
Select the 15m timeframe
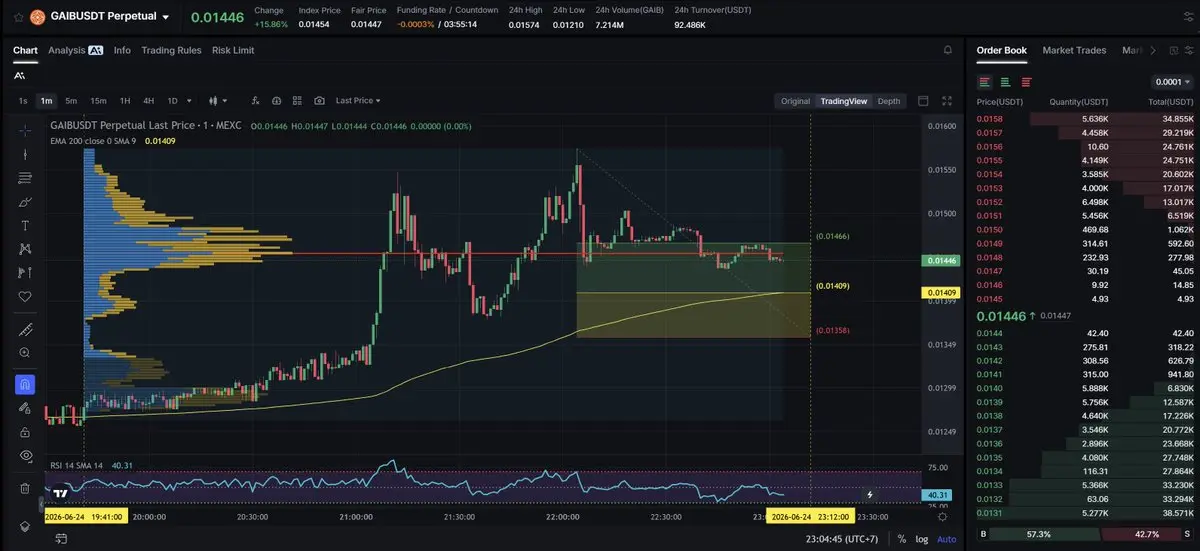point(98,101)
